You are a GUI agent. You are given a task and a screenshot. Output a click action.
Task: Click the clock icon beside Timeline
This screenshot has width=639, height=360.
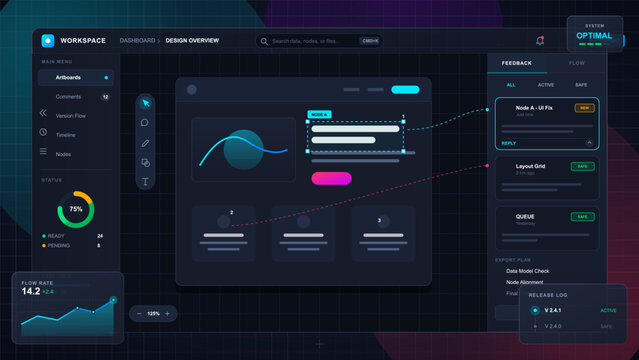coord(43,132)
